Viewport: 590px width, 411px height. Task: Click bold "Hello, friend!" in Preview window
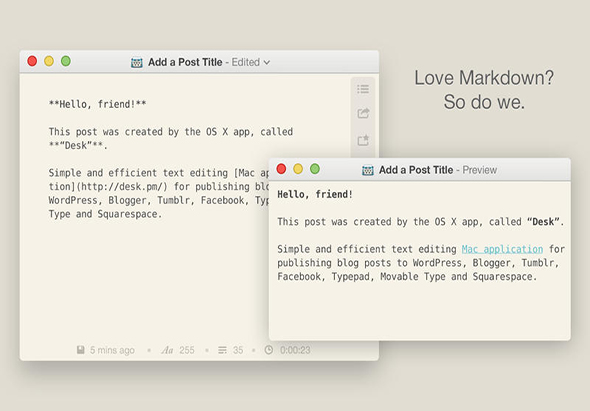[x=315, y=195]
